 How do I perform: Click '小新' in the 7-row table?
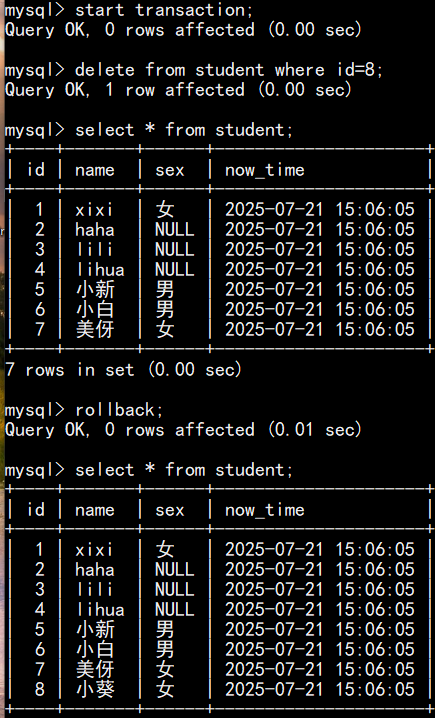point(95,289)
